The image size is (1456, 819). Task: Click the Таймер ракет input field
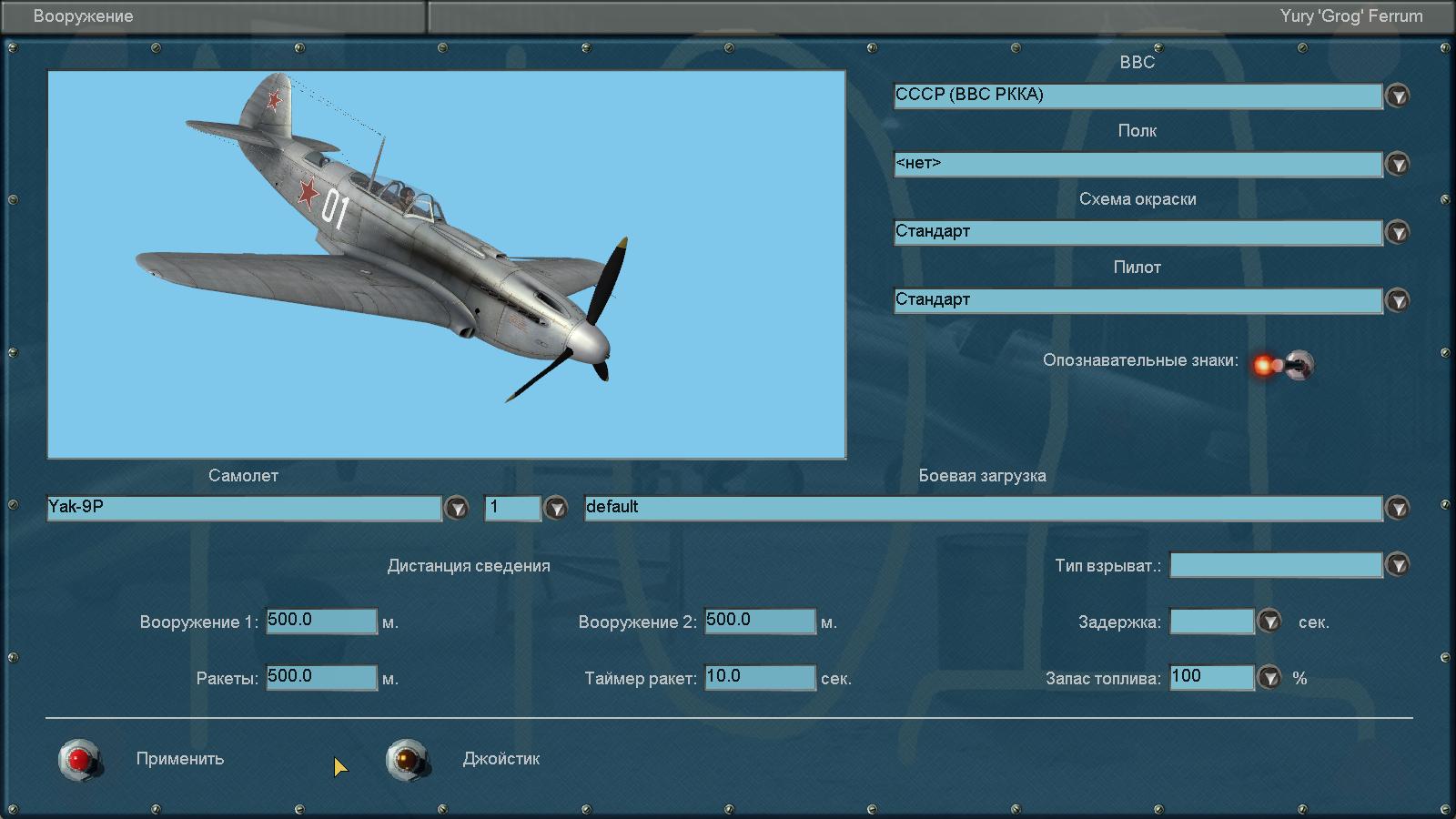point(760,677)
